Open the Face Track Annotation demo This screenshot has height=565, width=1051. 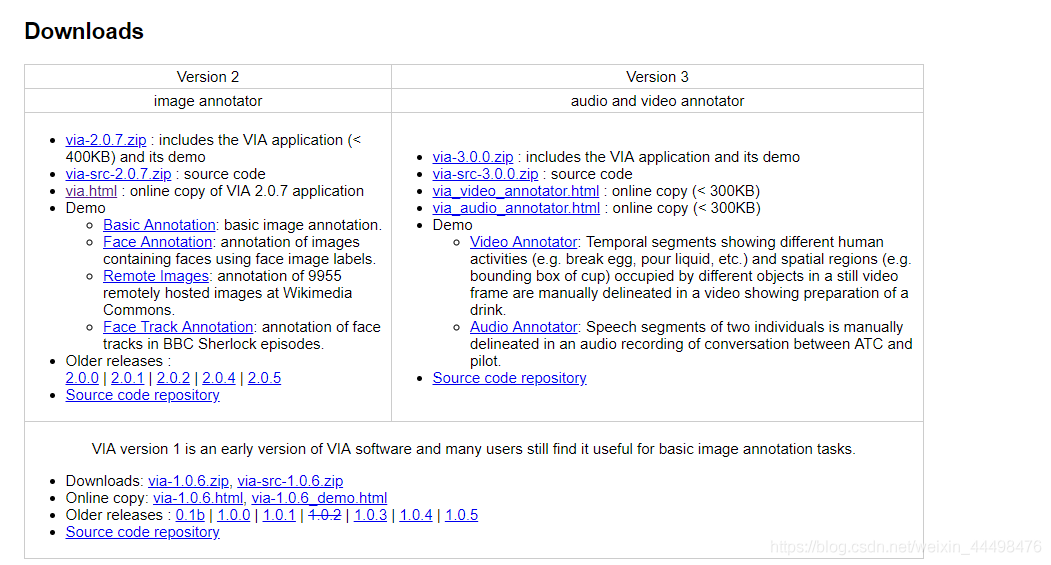point(178,327)
